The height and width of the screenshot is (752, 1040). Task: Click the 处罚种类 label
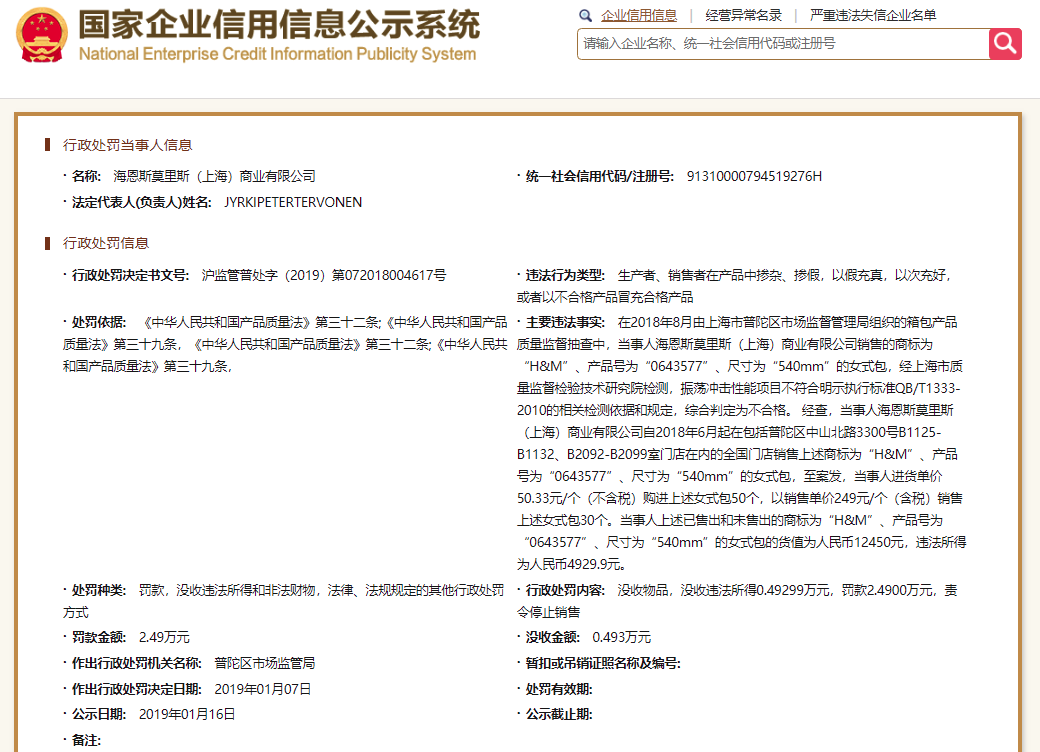point(99,590)
